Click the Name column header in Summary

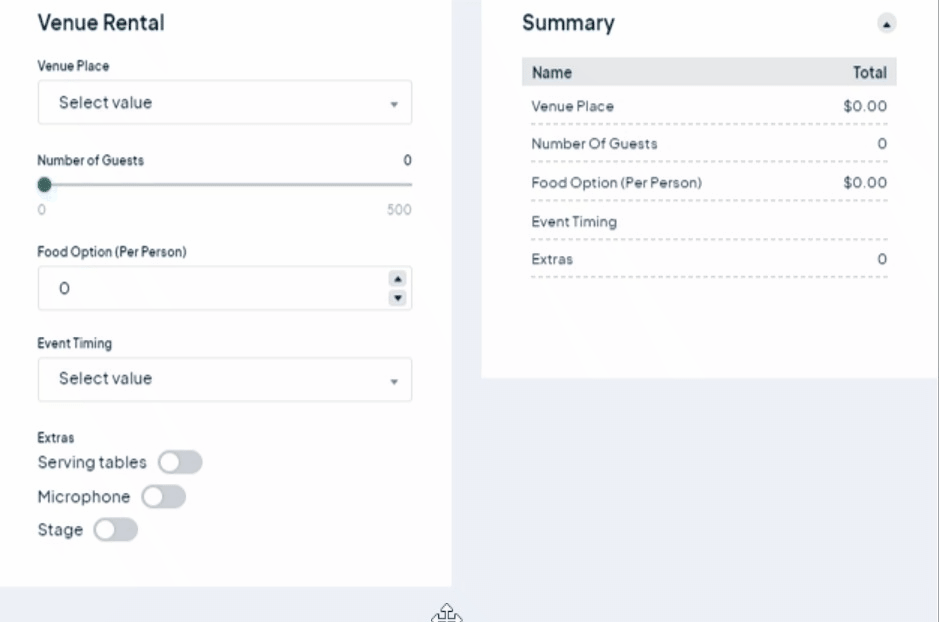coord(552,72)
